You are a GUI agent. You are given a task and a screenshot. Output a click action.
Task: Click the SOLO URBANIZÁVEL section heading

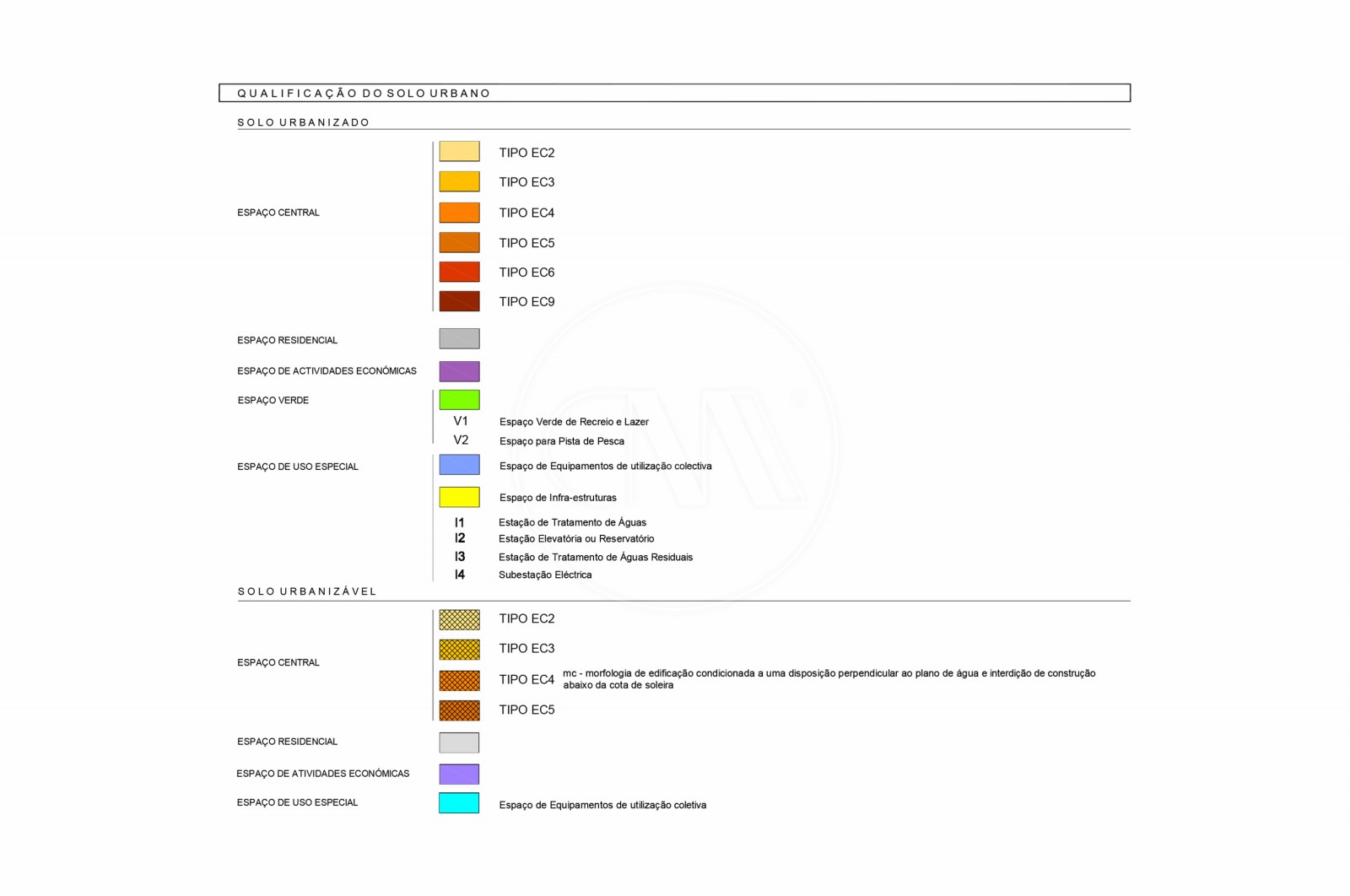pos(307,591)
